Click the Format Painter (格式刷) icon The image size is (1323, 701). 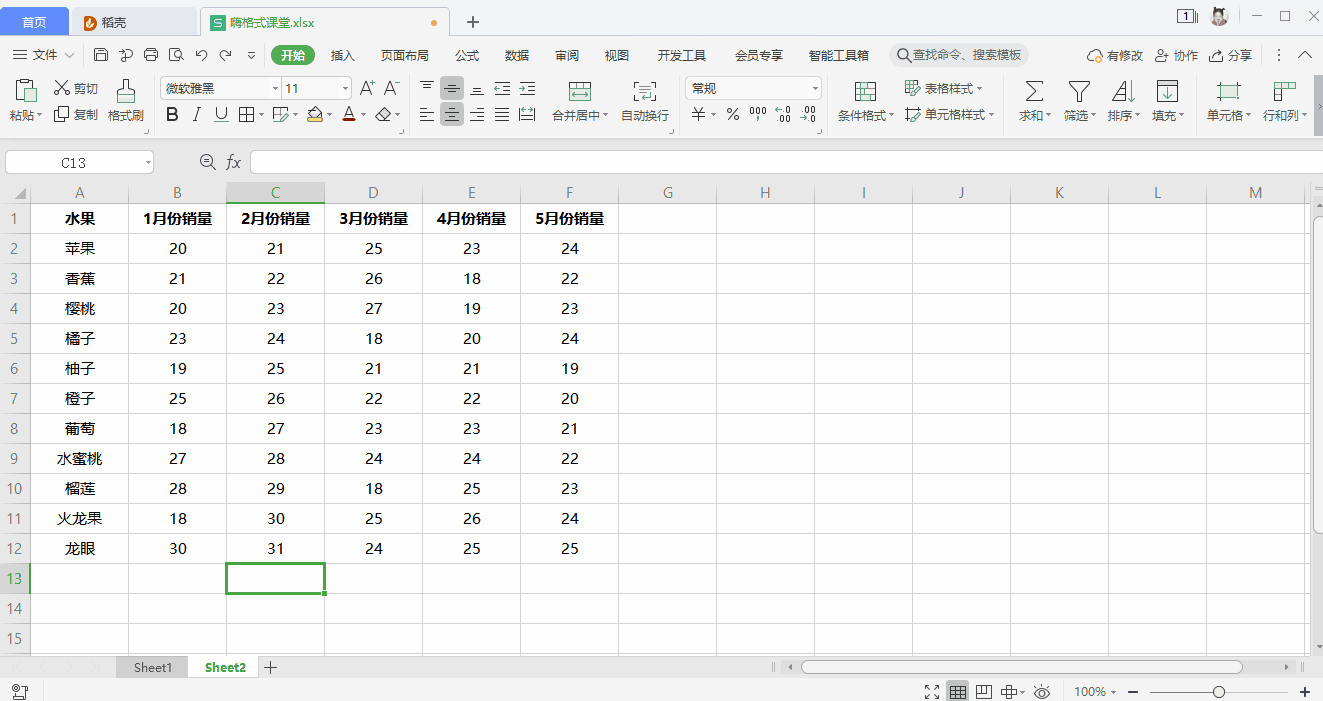pos(126,92)
